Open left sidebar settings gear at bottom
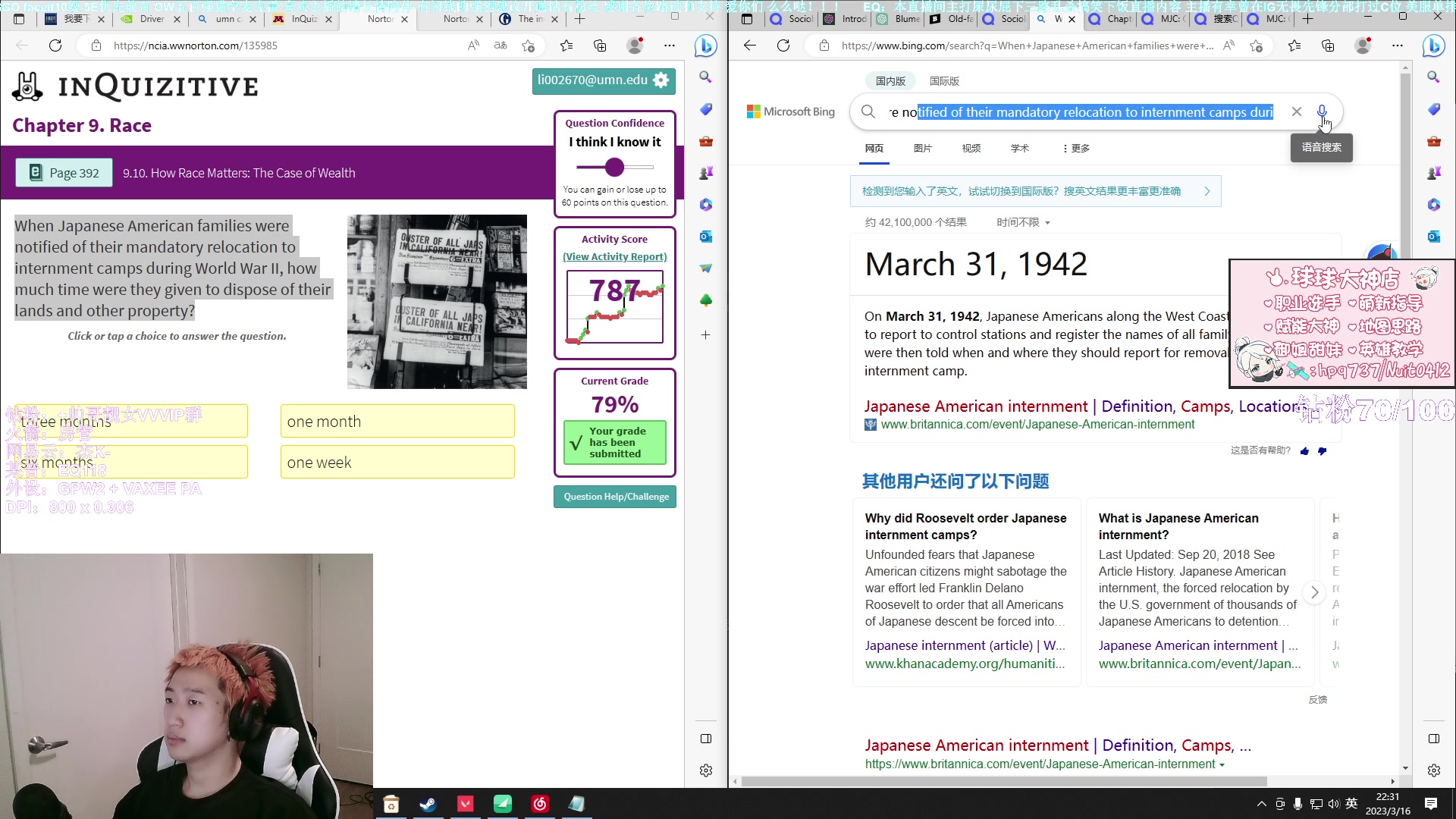 tap(706, 770)
